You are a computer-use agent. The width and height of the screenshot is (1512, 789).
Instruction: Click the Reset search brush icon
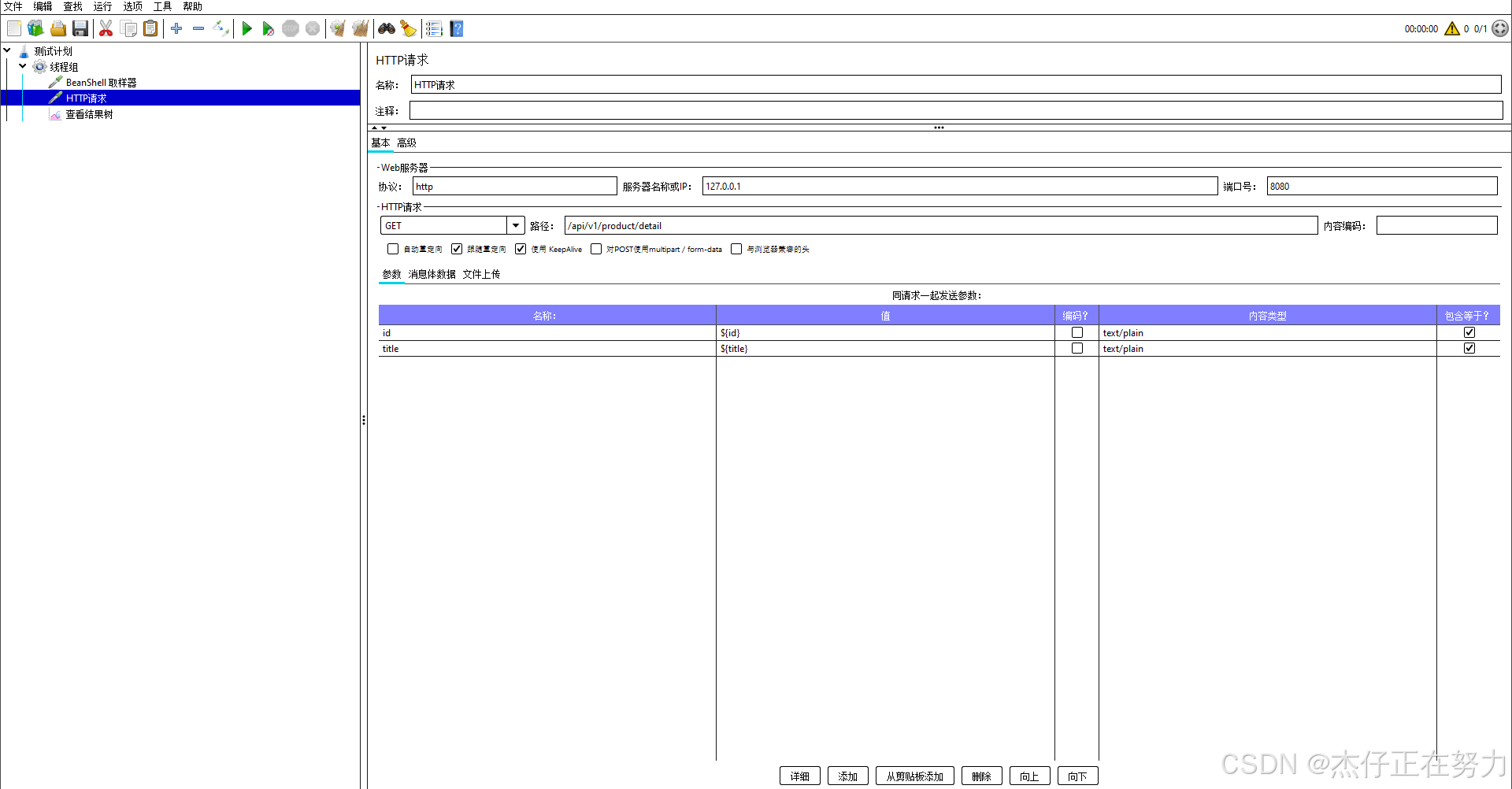[408, 29]
